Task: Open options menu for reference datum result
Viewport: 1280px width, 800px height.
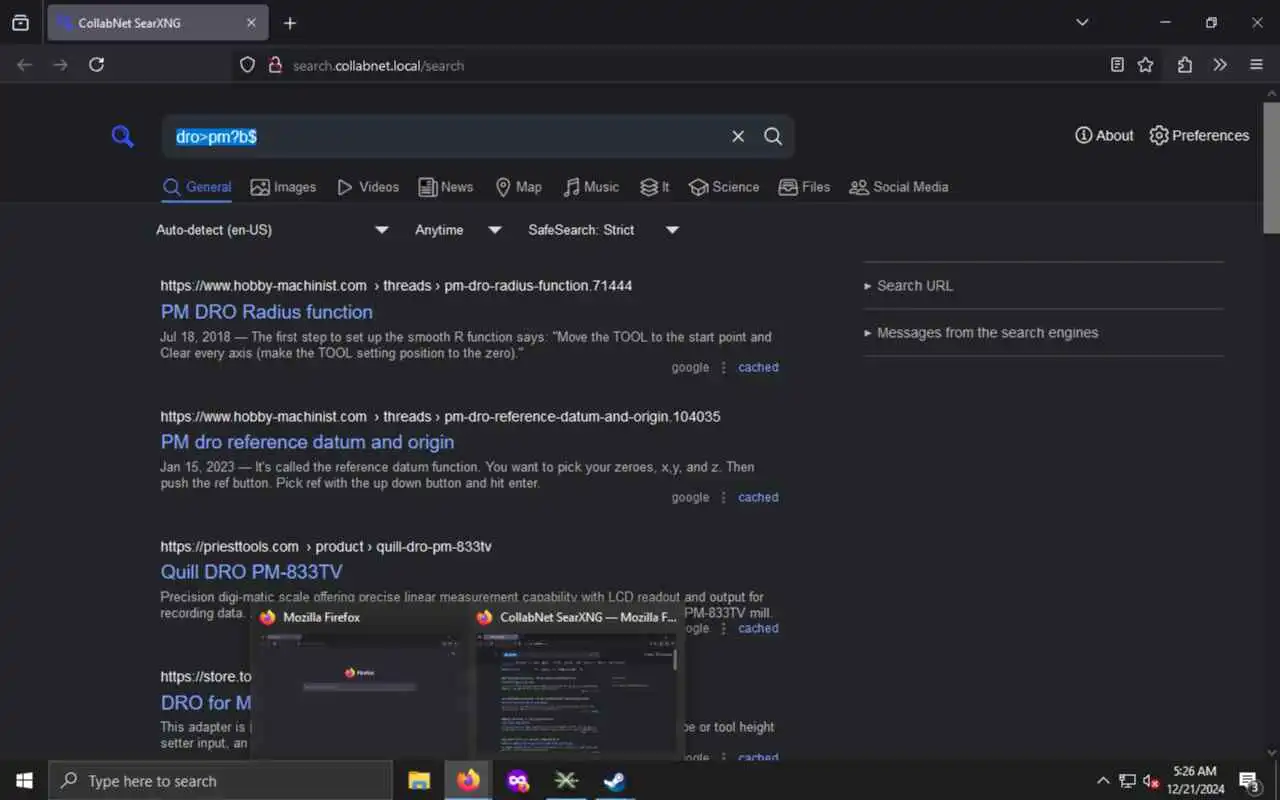Action: click(724, 497)
